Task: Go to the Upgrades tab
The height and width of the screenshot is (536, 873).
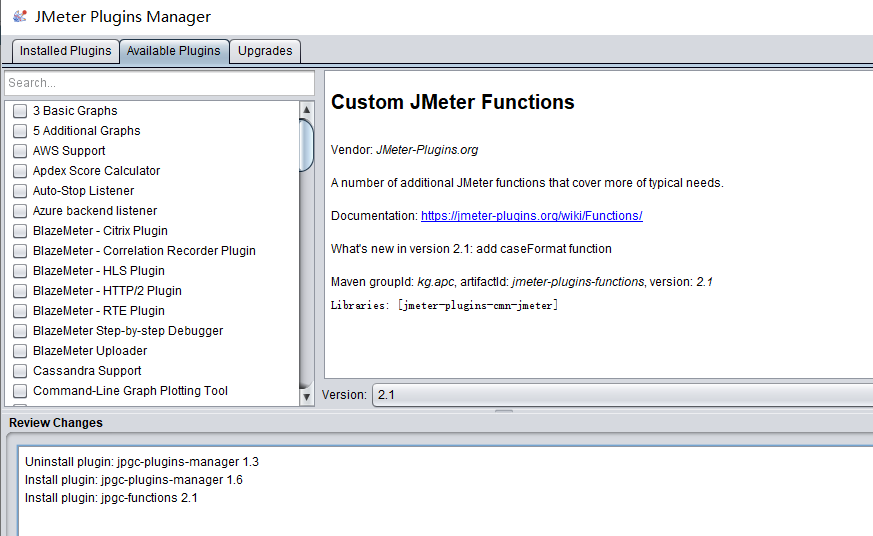Action: (x=265, y=51)
